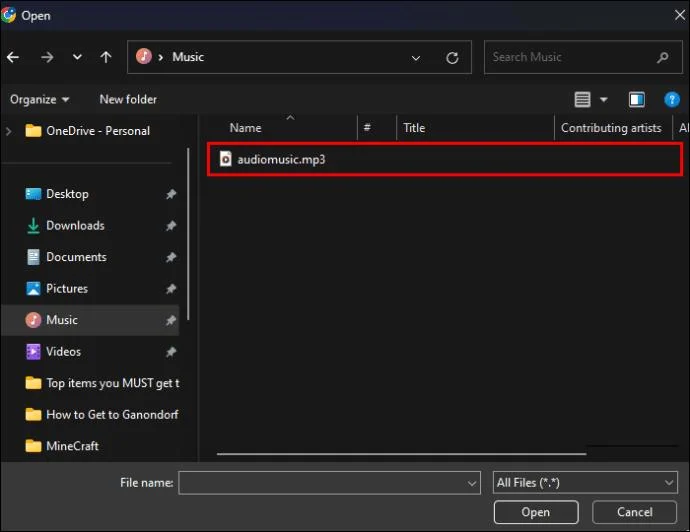Open the recent locations chevron
Viewport: 690px width, 532px height.
point(77,57)
